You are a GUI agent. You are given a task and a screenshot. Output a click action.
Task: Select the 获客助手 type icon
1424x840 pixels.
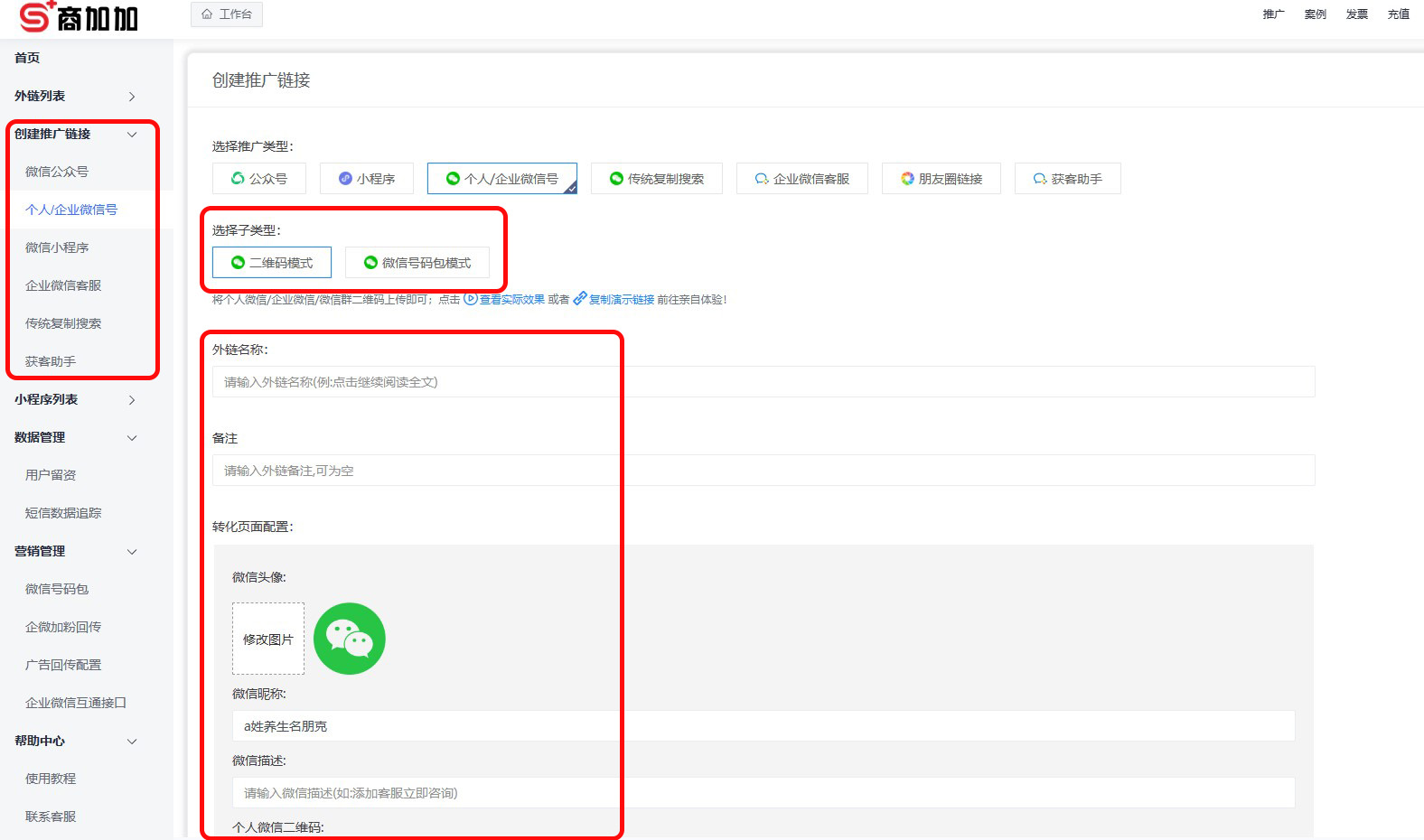(x=1040, y=179)
